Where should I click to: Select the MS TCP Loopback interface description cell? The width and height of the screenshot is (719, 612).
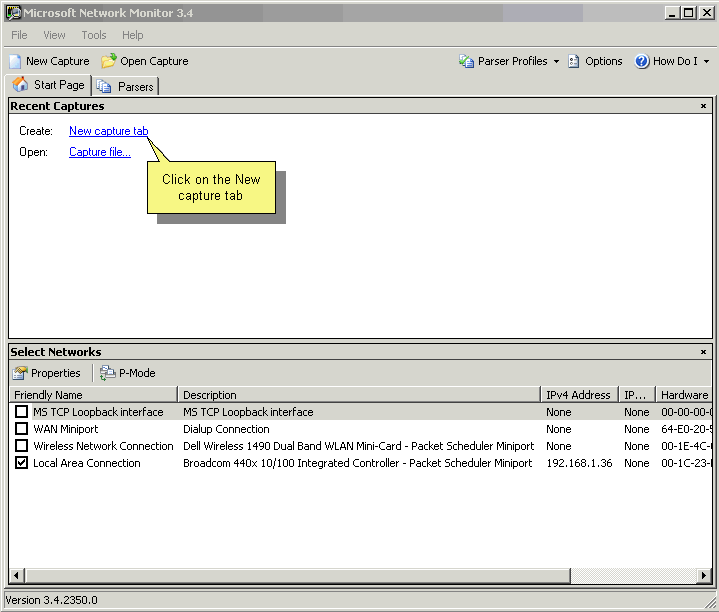coord(248,412)
